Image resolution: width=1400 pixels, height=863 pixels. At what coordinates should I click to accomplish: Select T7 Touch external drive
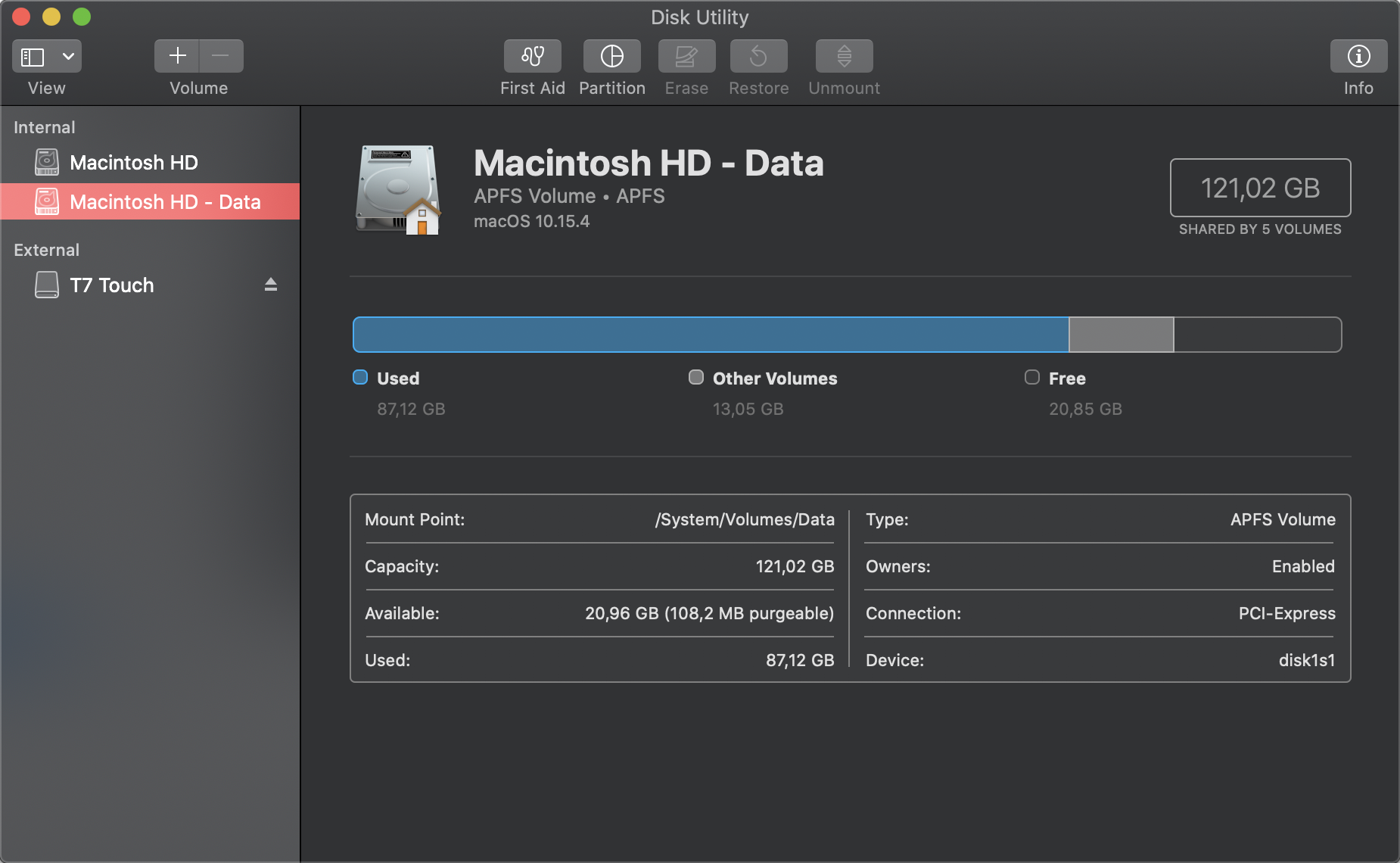pyautogui.click(x=150, y=285)
